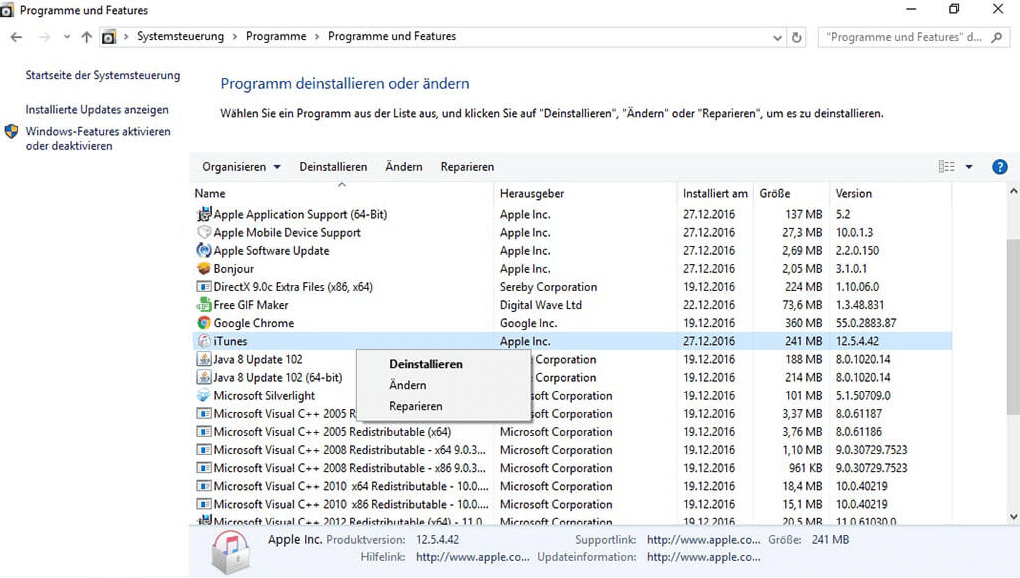Choose Ändern in the context menu
Viewport: 1020px width, 578px height.
408,385
